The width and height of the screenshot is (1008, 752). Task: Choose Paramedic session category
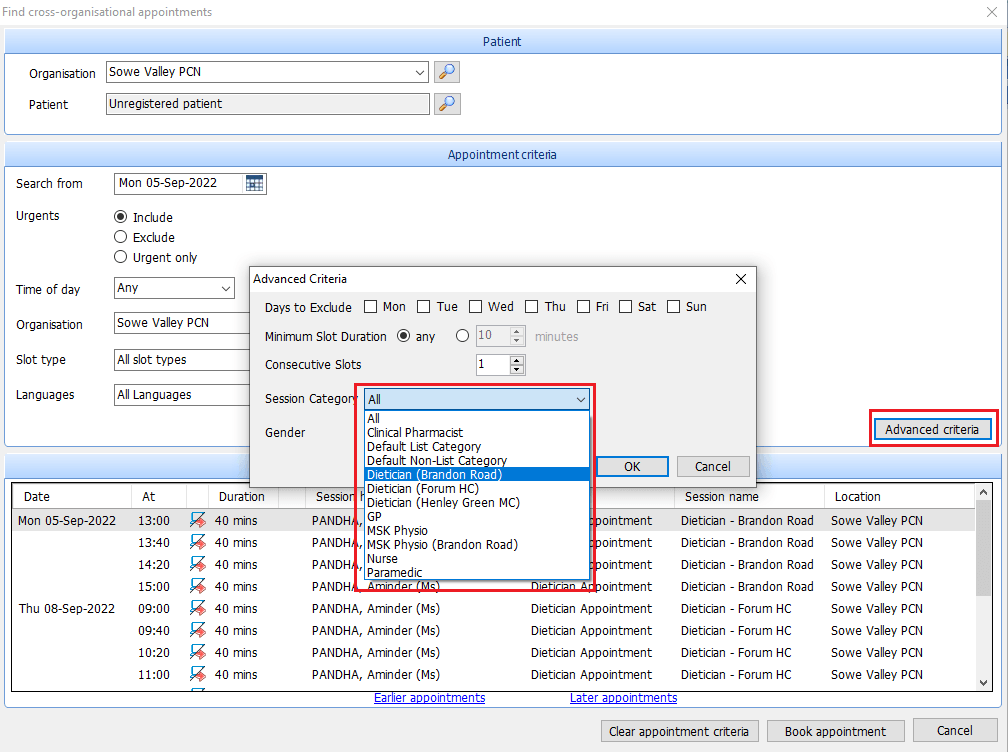(x=476, y=573)
